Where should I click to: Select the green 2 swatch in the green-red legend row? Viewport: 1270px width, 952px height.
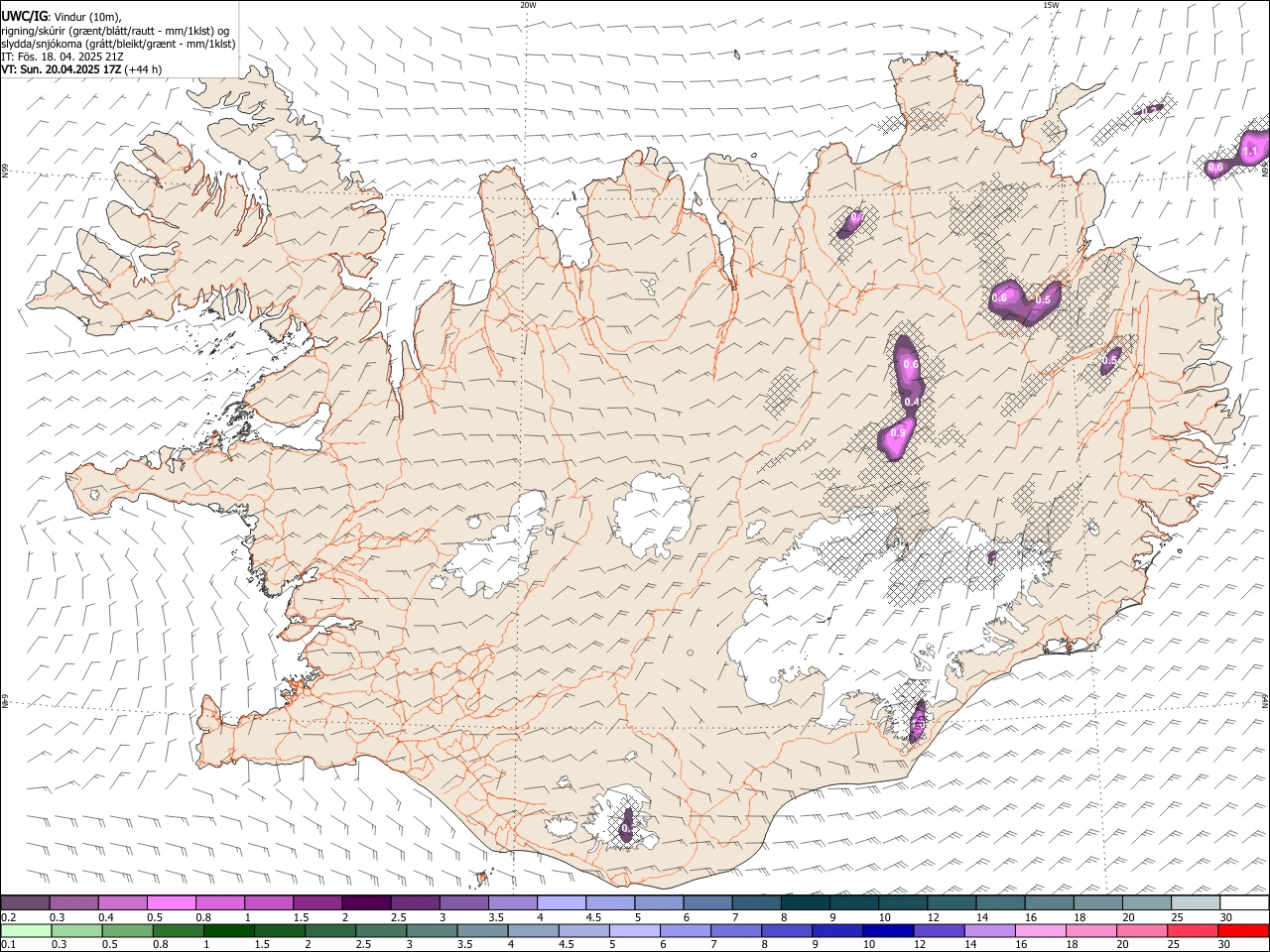pyautogui.click(x=330, y=930)
